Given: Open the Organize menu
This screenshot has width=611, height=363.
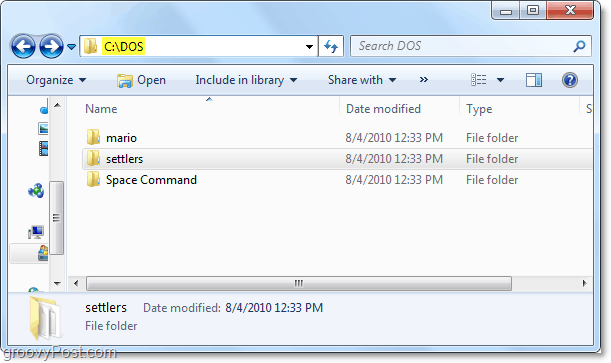Looking at the screenshot, I should pos(56,80).
